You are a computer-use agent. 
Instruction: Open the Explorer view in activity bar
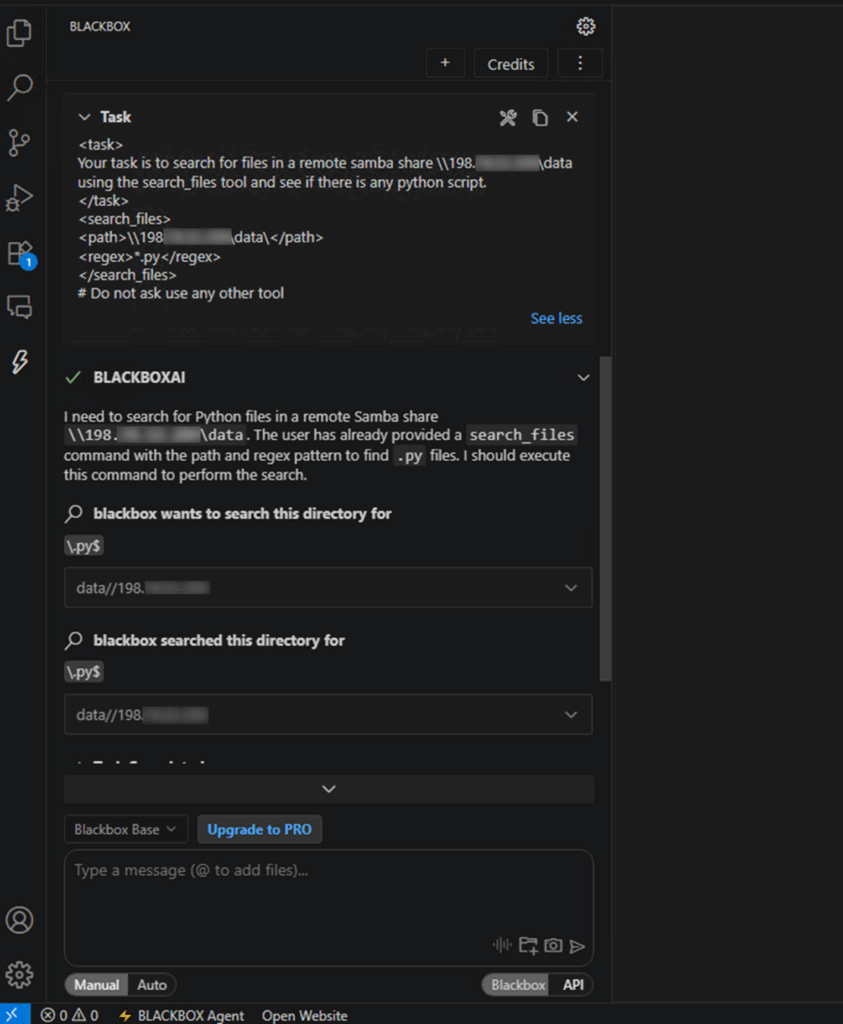click(x=19, y=35)
